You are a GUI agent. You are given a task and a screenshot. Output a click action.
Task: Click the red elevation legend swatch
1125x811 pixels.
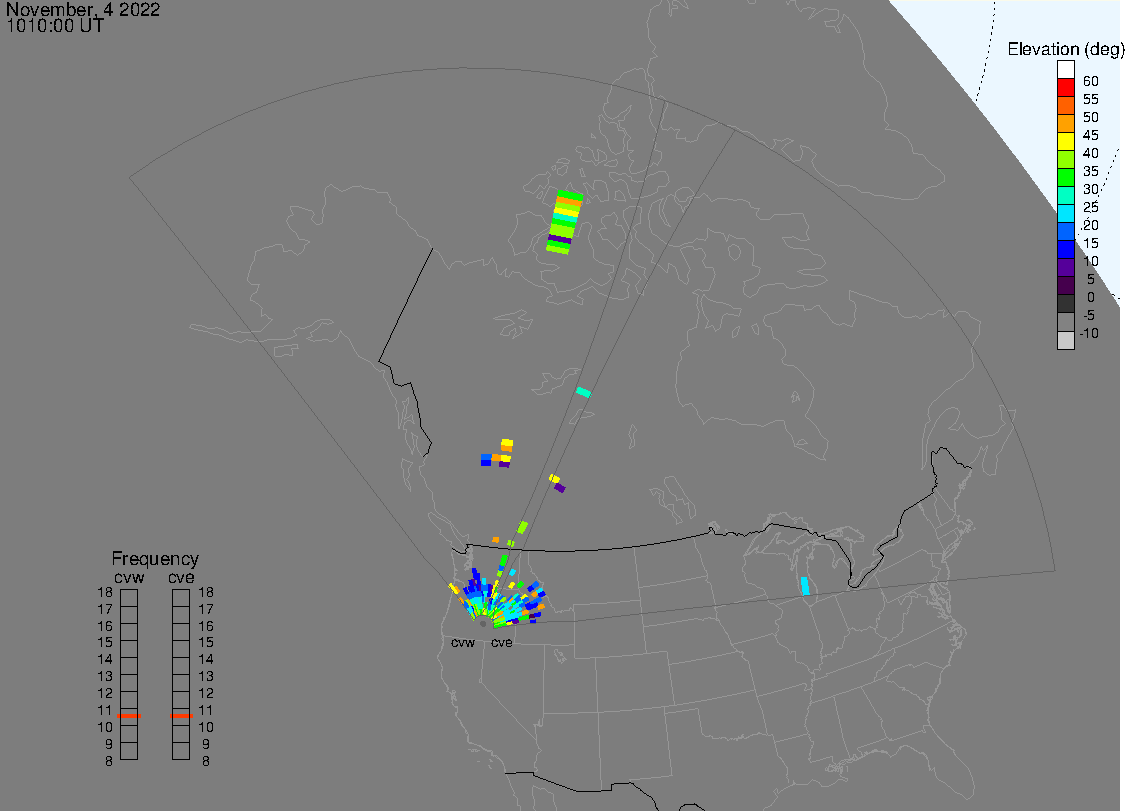(1065, 88)
